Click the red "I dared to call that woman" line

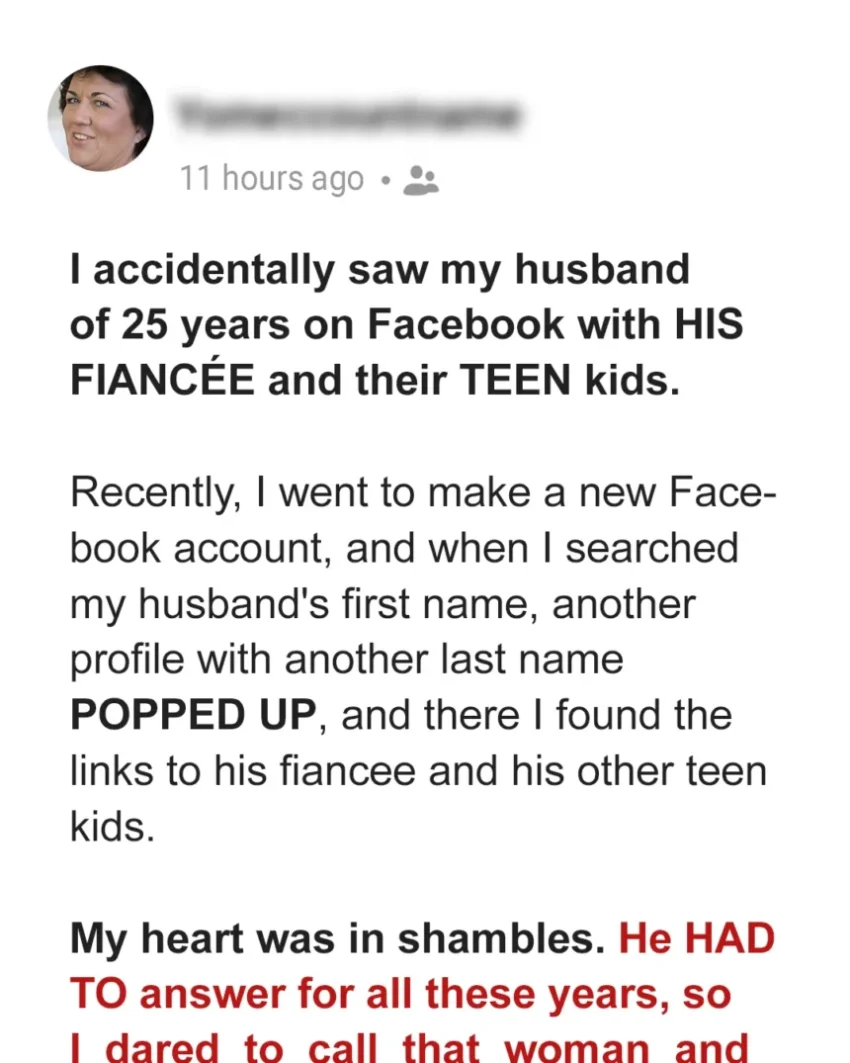(408, 1048)
